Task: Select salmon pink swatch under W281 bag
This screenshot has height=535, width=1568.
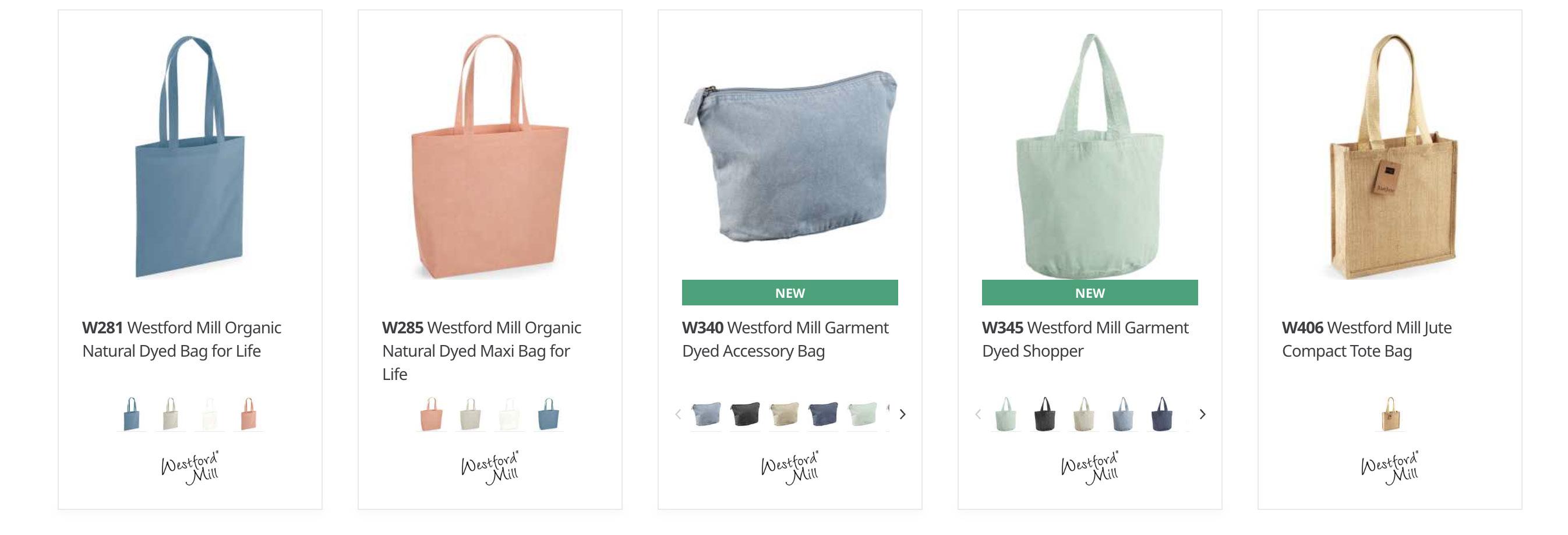Action: click(248, 414)
